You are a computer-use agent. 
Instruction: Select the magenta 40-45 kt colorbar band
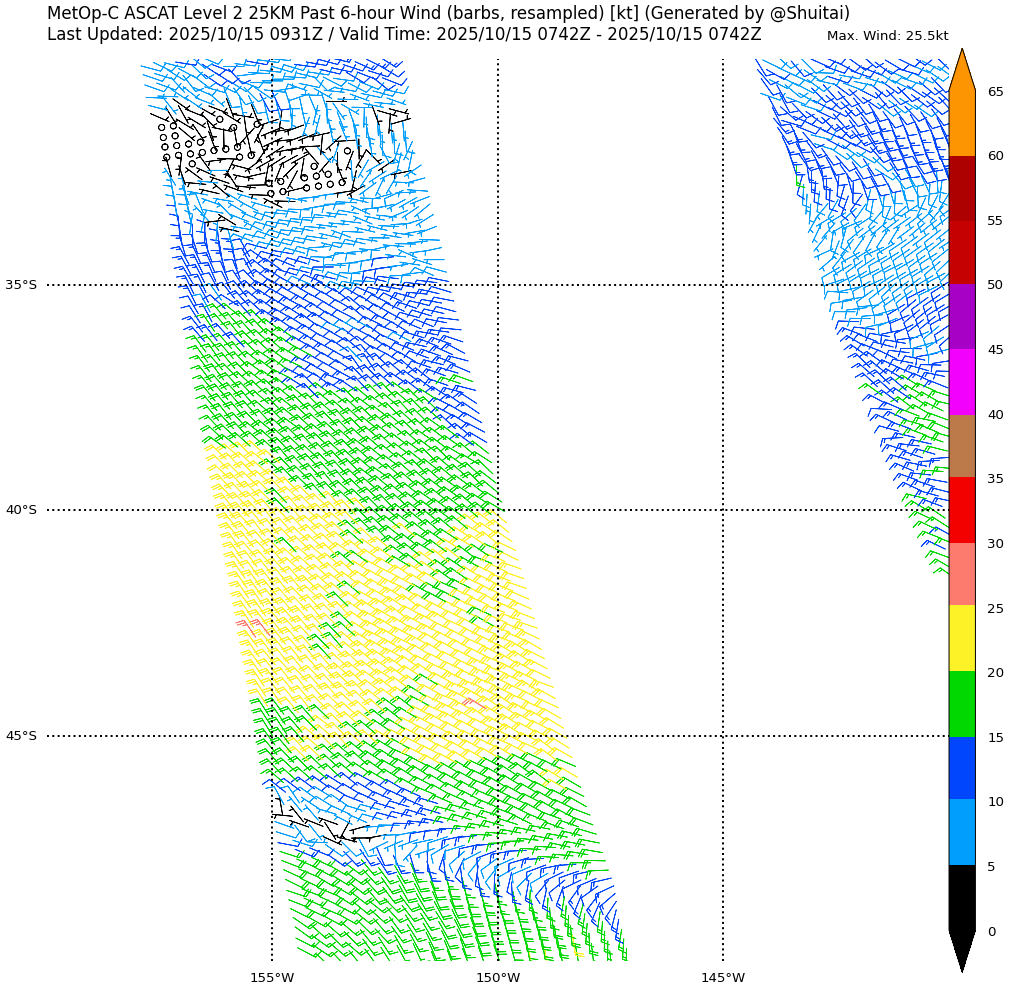[961, 382]
